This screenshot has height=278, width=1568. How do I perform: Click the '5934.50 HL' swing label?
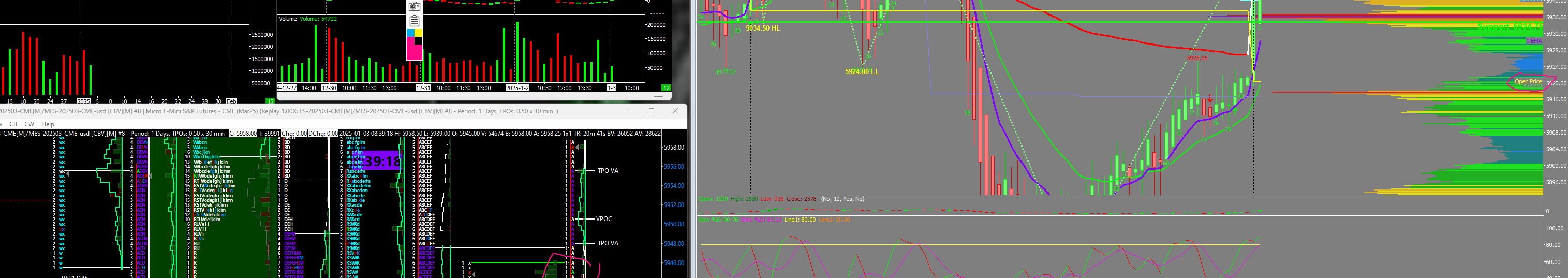pyautogui.click(x=762, y=28)
